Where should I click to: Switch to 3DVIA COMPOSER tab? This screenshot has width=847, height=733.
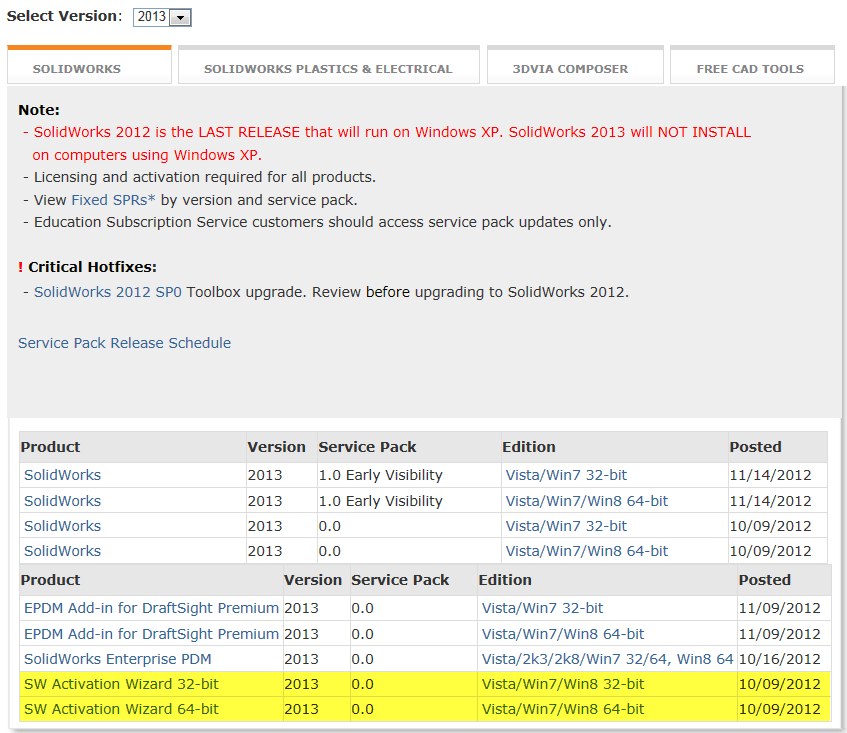click(x=570, y=69)
